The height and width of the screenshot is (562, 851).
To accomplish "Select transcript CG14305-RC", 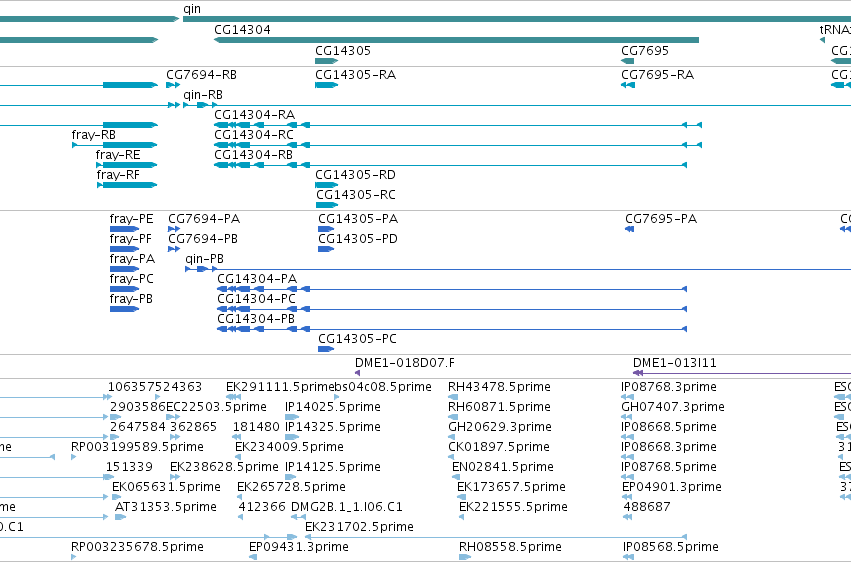I will (x=356, y=195).
